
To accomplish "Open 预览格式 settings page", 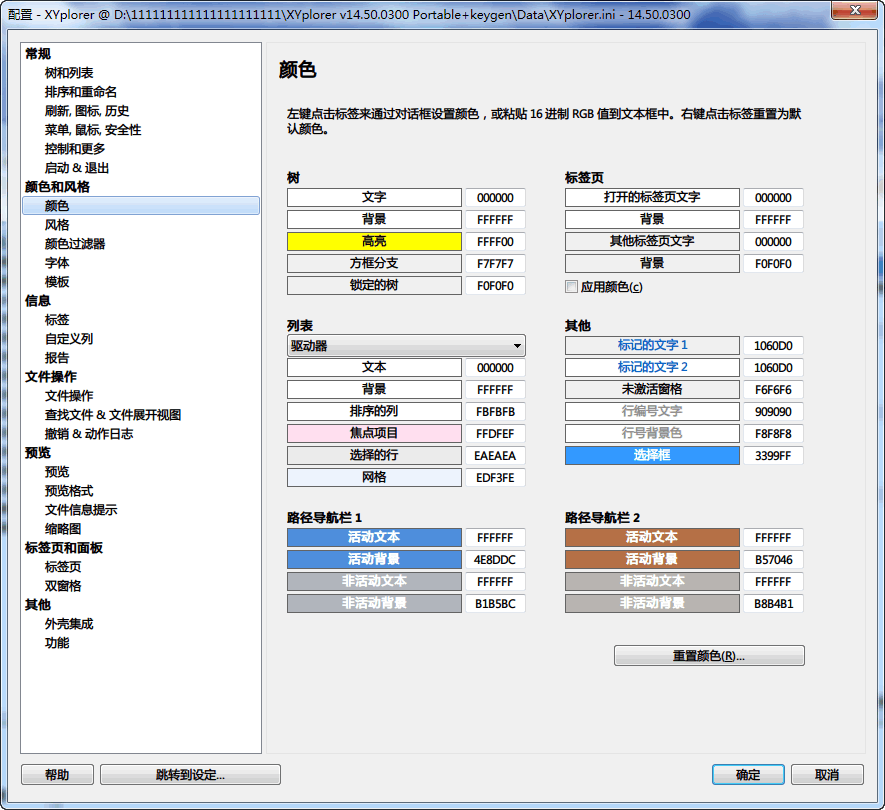I will (69, 491).
